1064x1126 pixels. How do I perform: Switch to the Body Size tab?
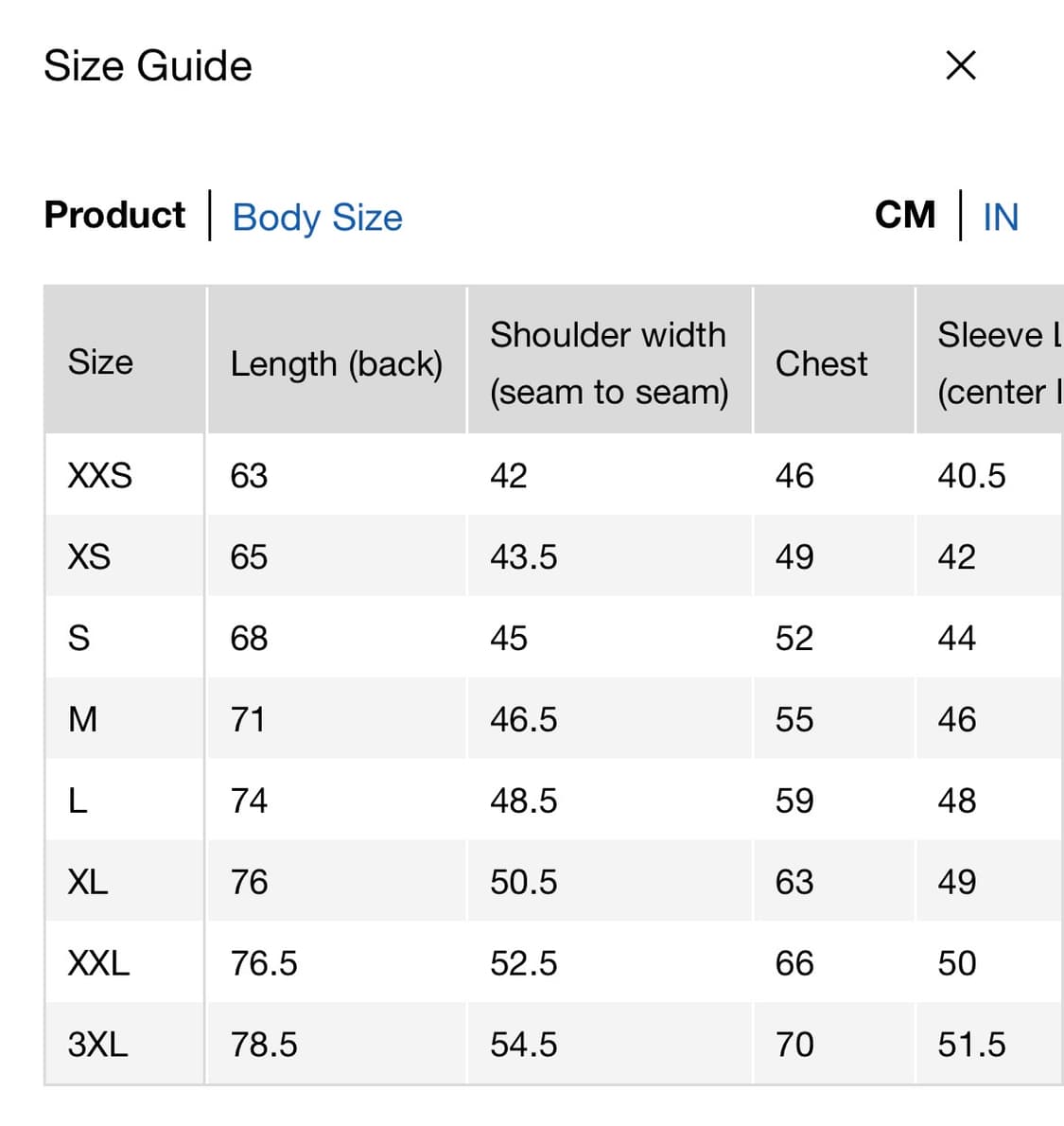(317, 217)
